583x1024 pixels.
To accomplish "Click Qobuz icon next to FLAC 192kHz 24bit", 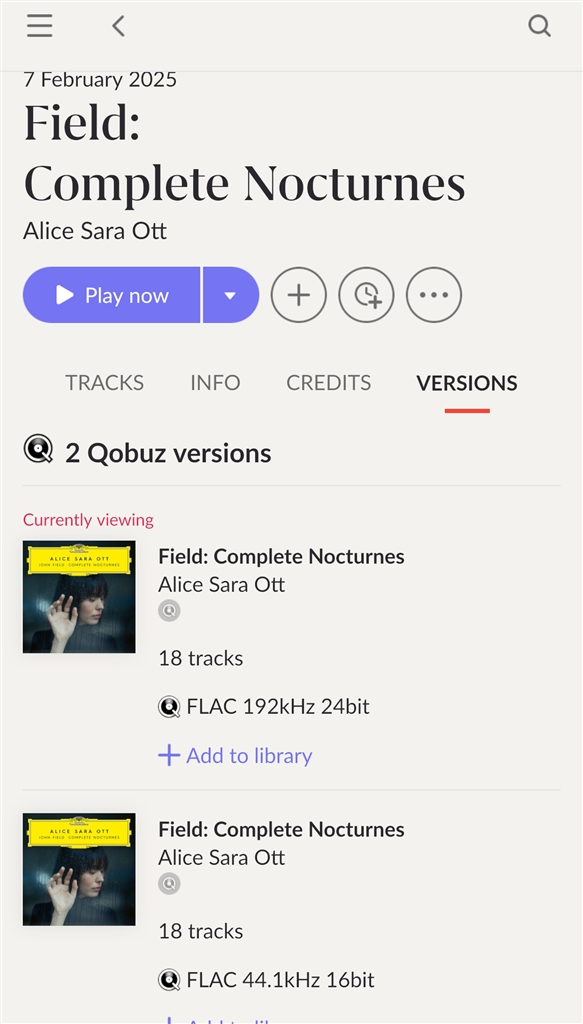I will click(169, 707).
